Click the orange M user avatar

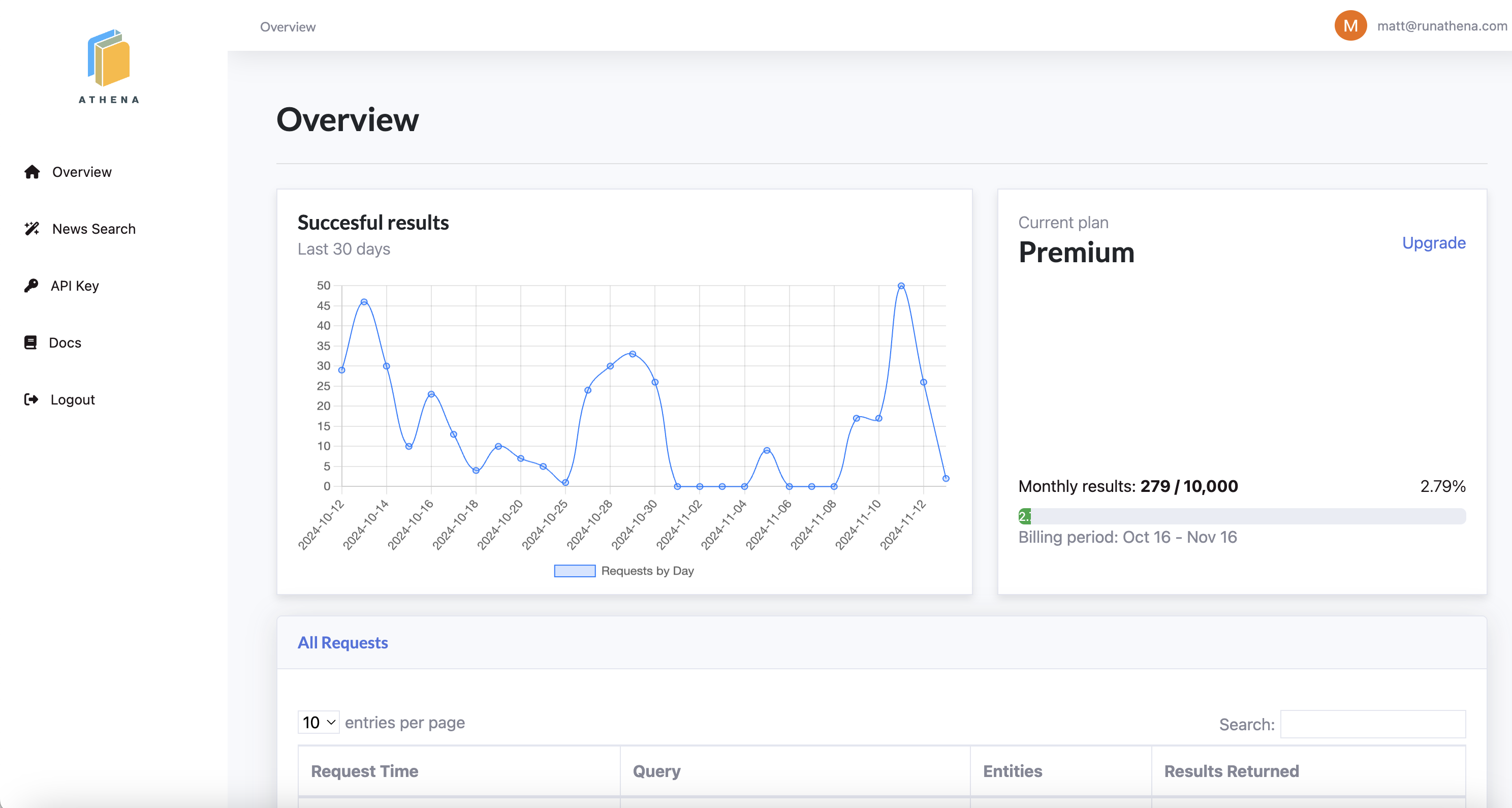click(x=1350, y=26)
